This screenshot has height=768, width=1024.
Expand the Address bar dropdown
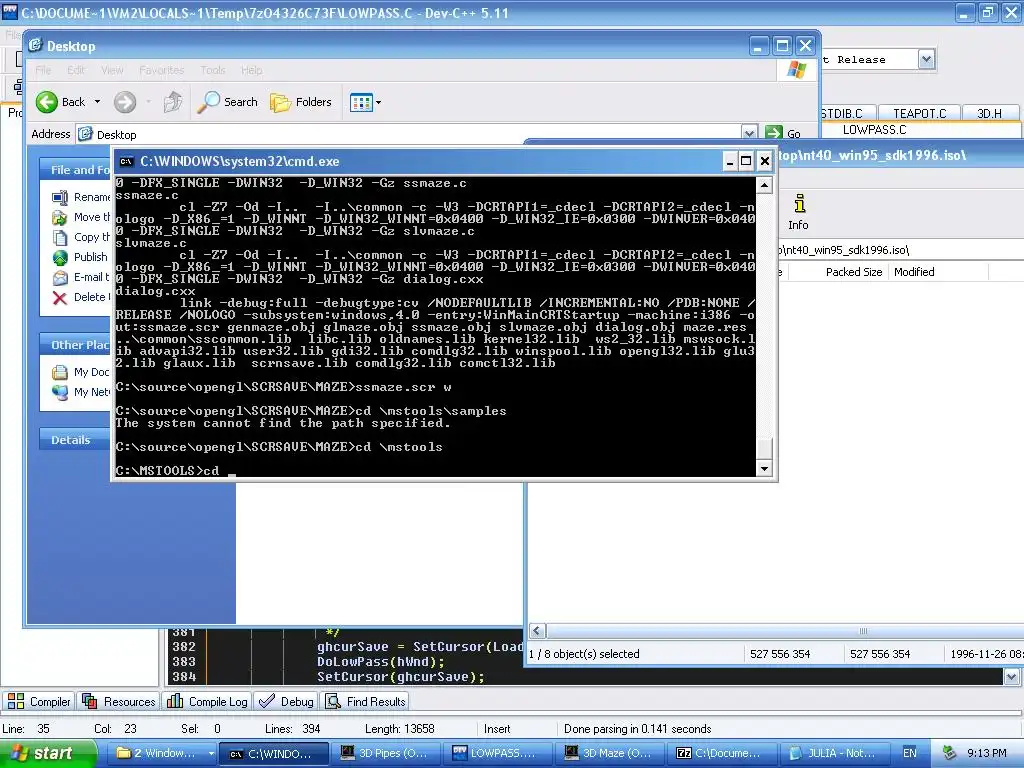[749, 133]
